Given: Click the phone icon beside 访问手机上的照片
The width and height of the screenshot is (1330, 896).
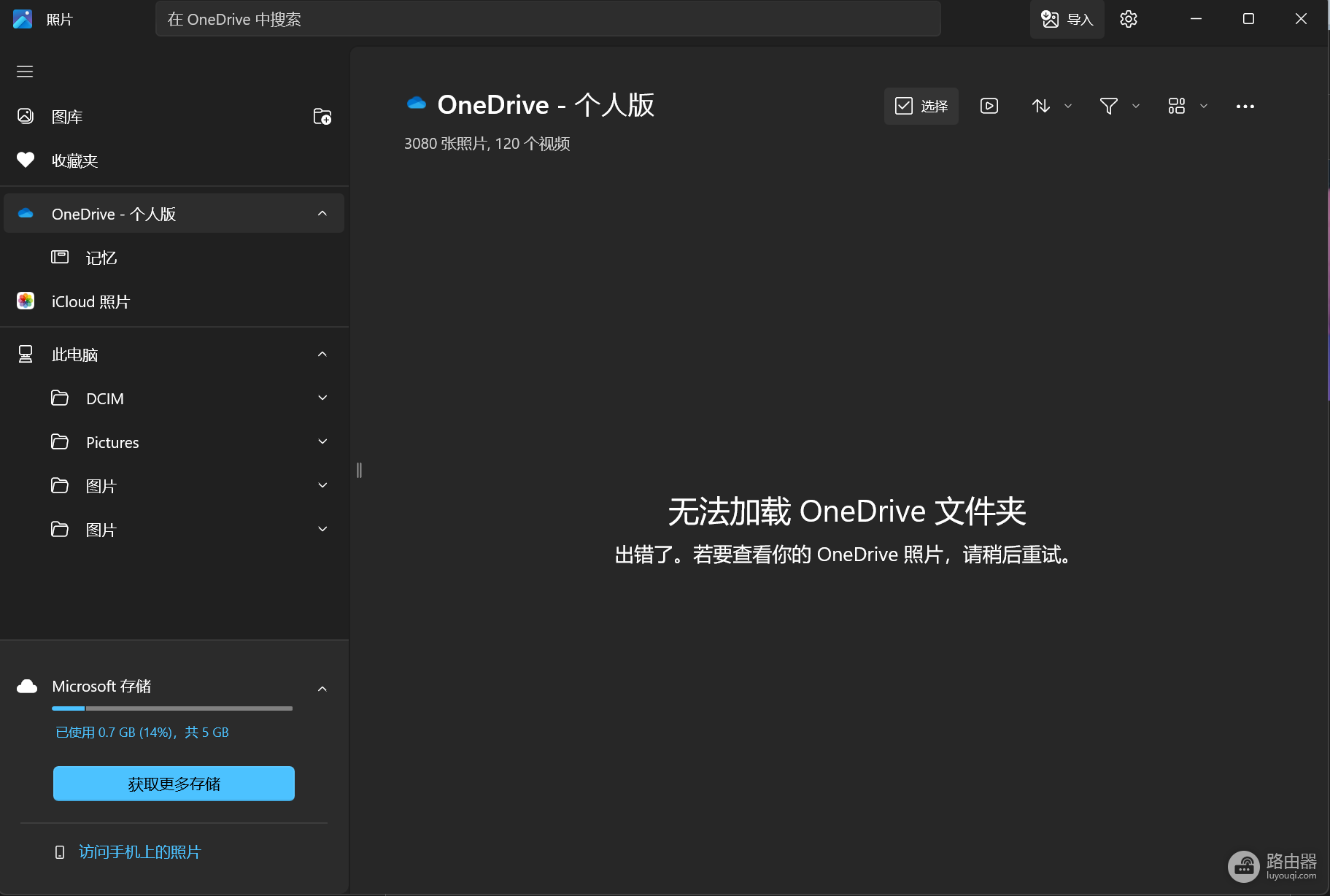Looking at the screenshot, I should 60,852.
